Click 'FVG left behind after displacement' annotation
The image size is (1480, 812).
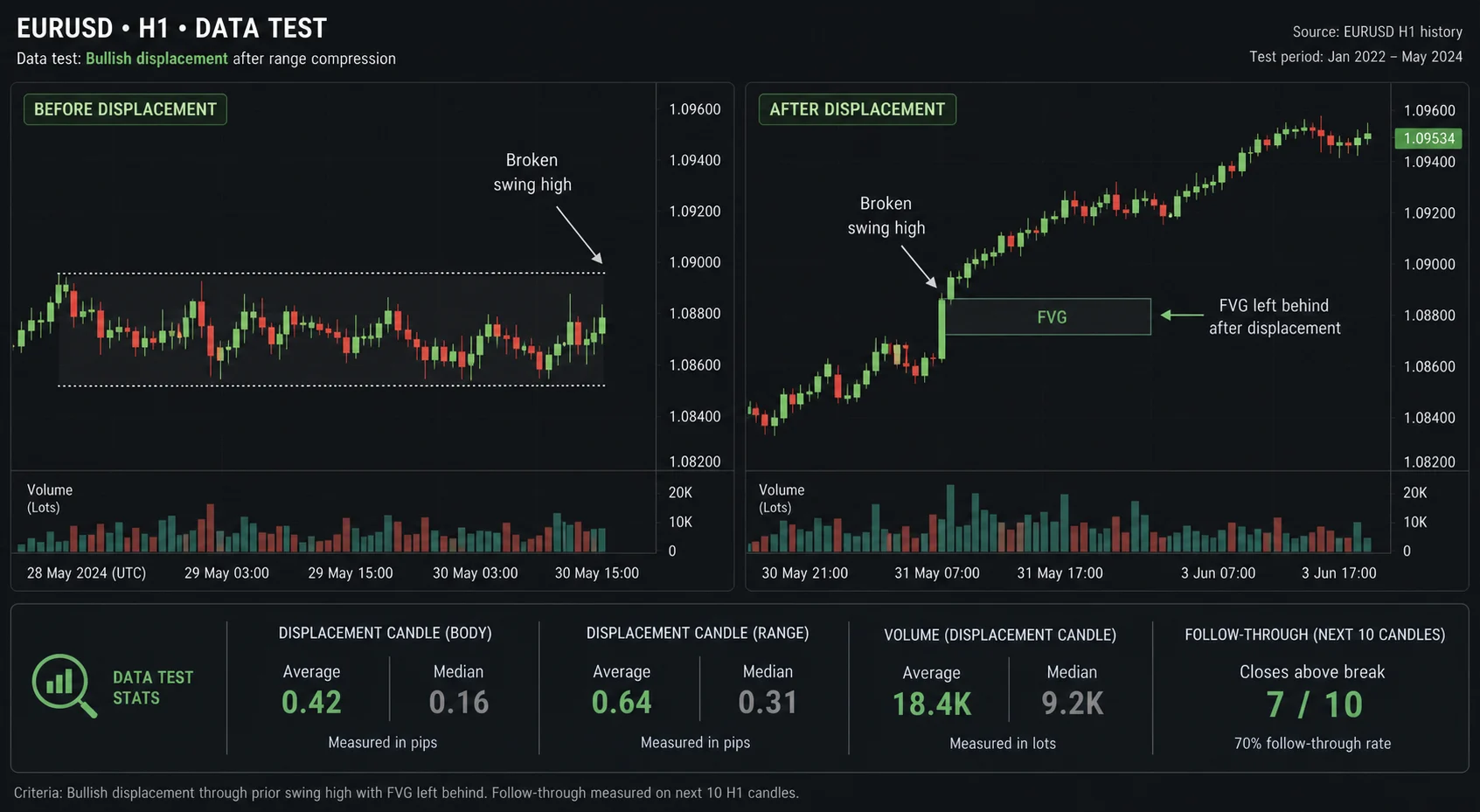1274,316
